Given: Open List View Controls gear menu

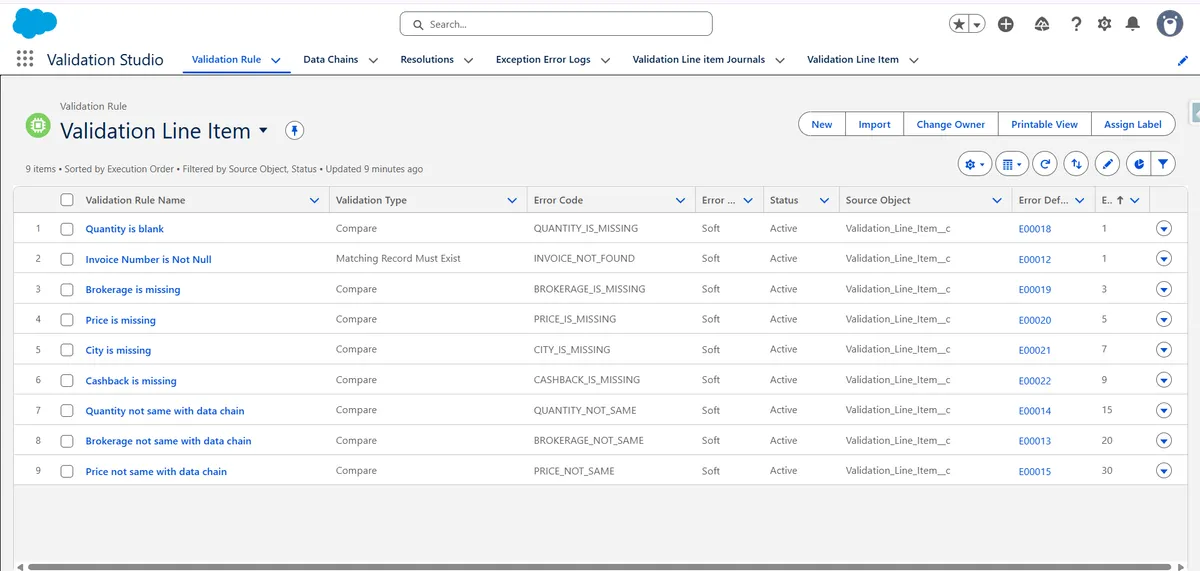Looking at the screenshot, I should click(x=973, y=164).
